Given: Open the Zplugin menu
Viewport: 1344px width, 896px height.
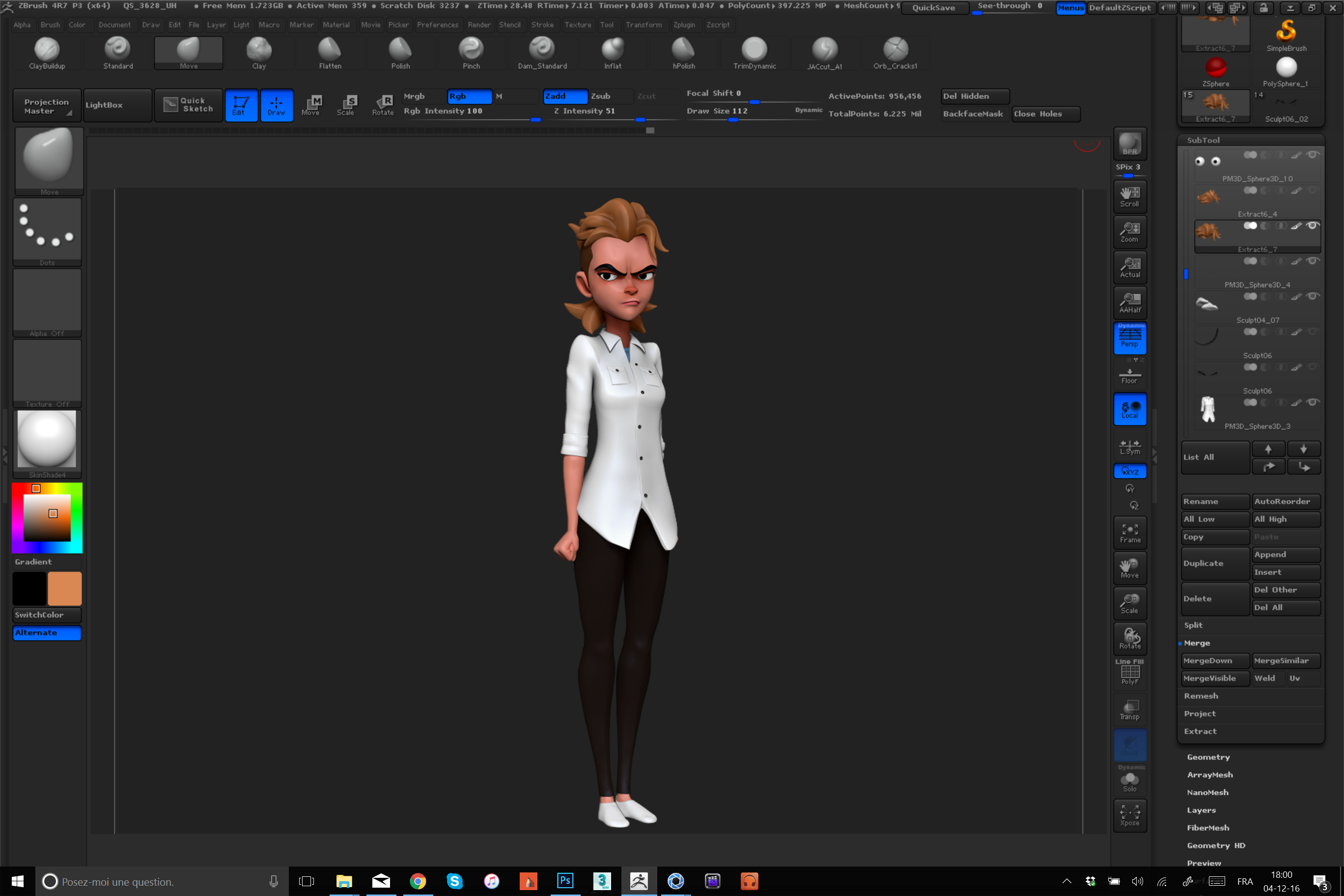Looking at the screenshot, I should click(x=684, y=25).
